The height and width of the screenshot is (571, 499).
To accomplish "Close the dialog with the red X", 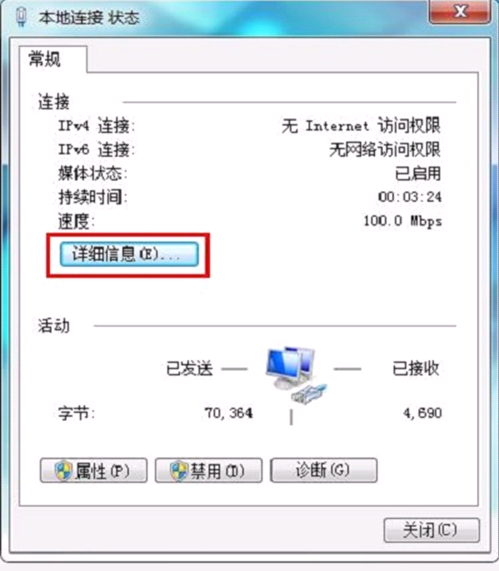I will point(460,12).
